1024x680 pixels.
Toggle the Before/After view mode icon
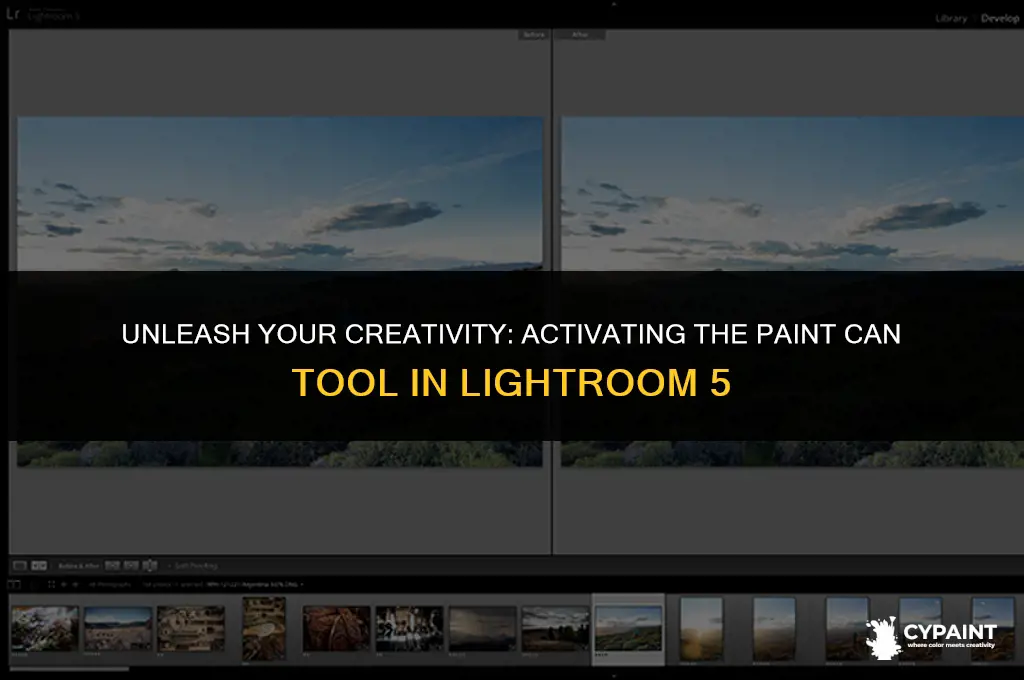(x=39, y=566)
